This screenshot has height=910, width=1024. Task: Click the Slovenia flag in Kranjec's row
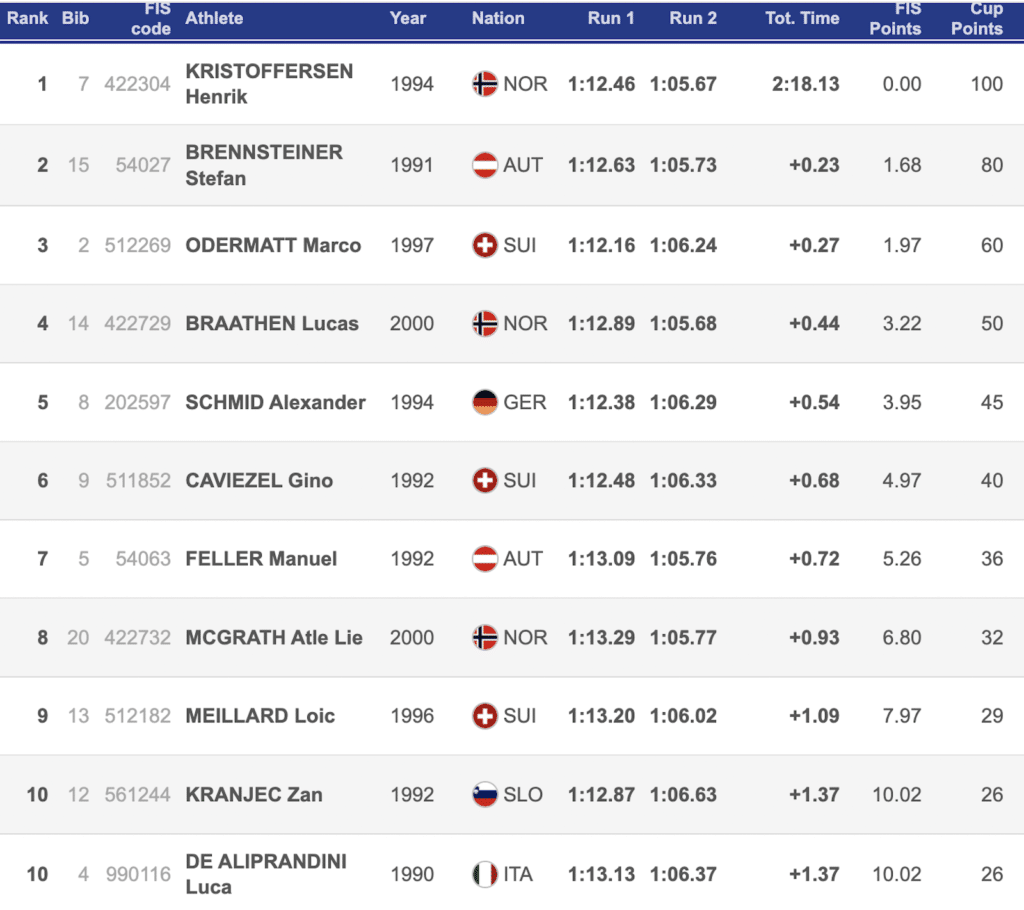coord(485,795)
